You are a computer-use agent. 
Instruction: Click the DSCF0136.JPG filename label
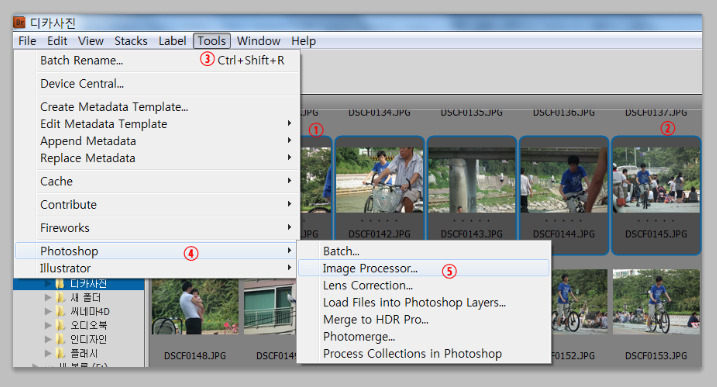tap(564, 112)
